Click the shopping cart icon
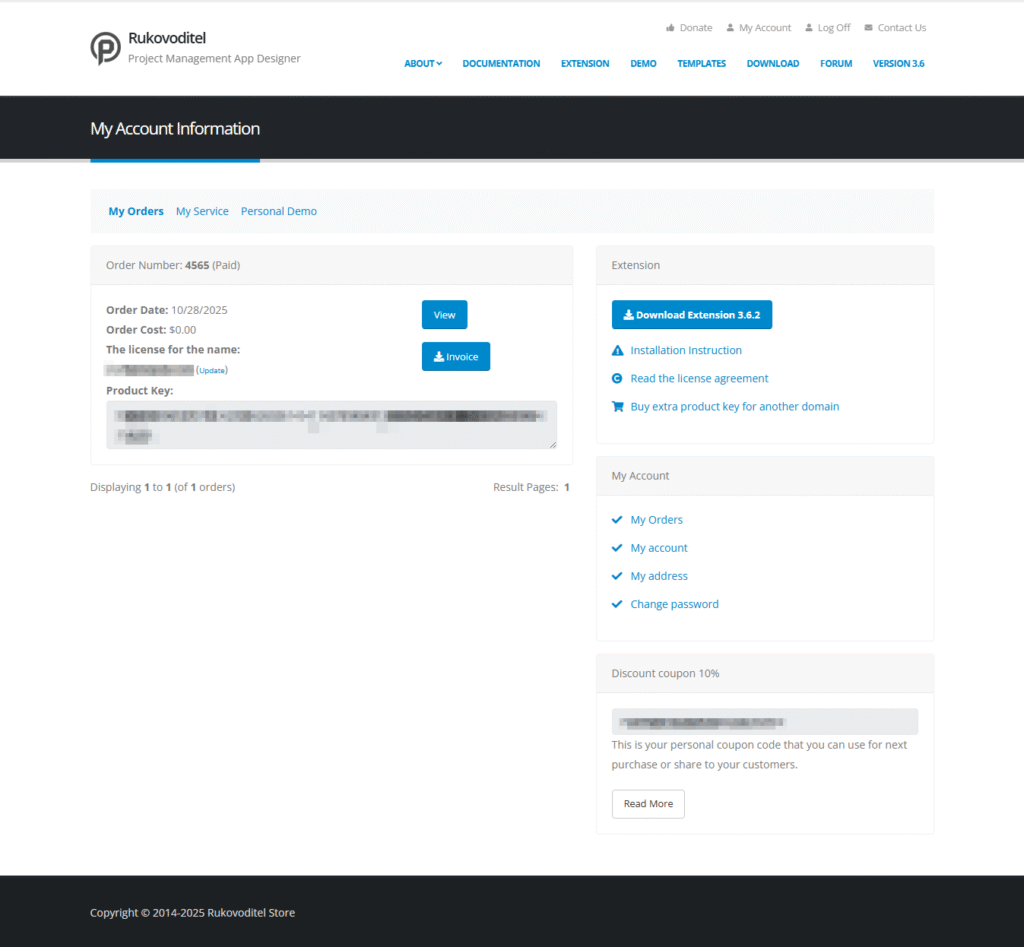The height and width of the screenshot is (947, 1024). pyautogui.click(x=617, y=407)
